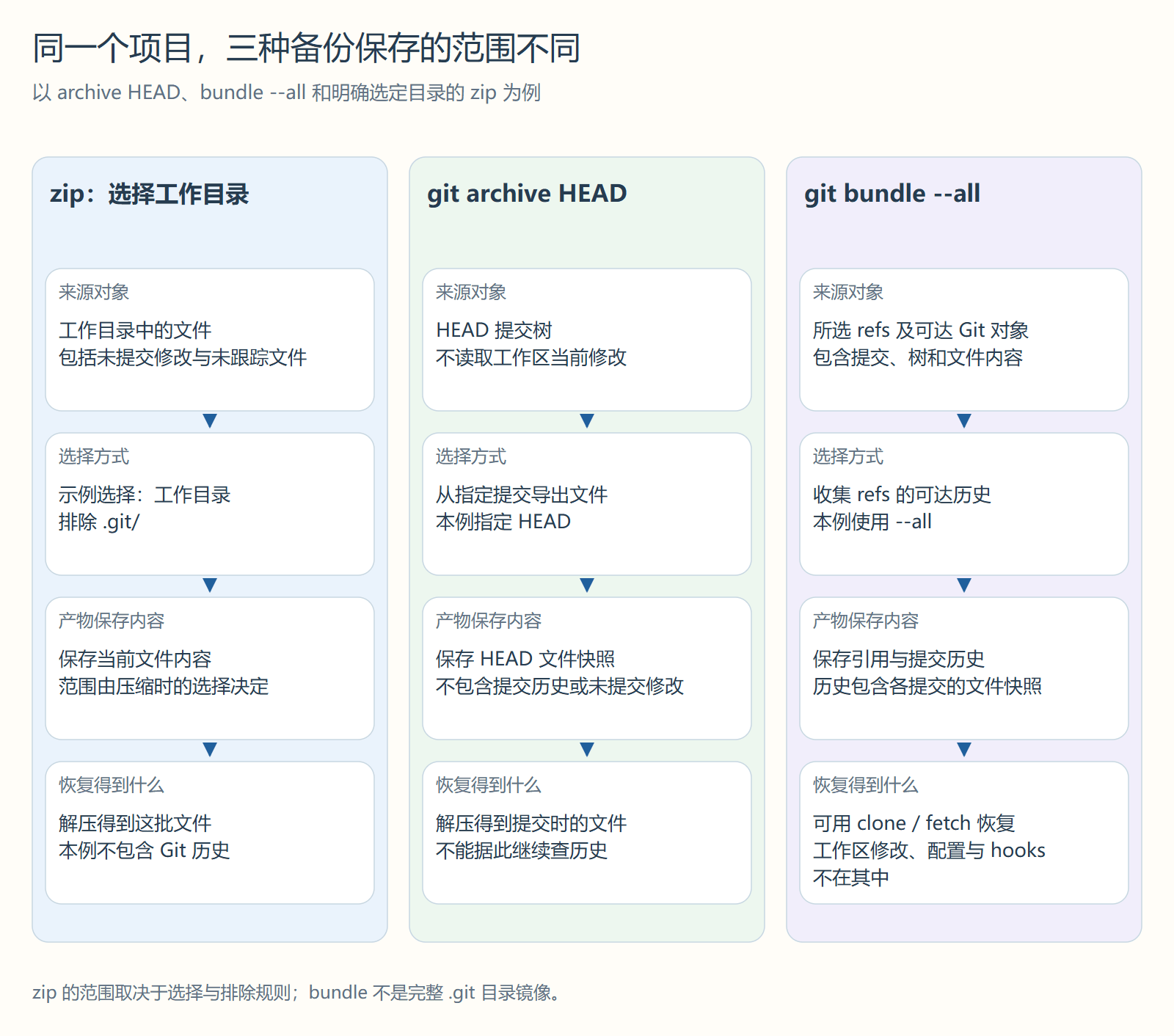This screenshot has height=1036, width=1174.
Task: Click the text HEAD 提交树
Action: click(x=494, y=330)
